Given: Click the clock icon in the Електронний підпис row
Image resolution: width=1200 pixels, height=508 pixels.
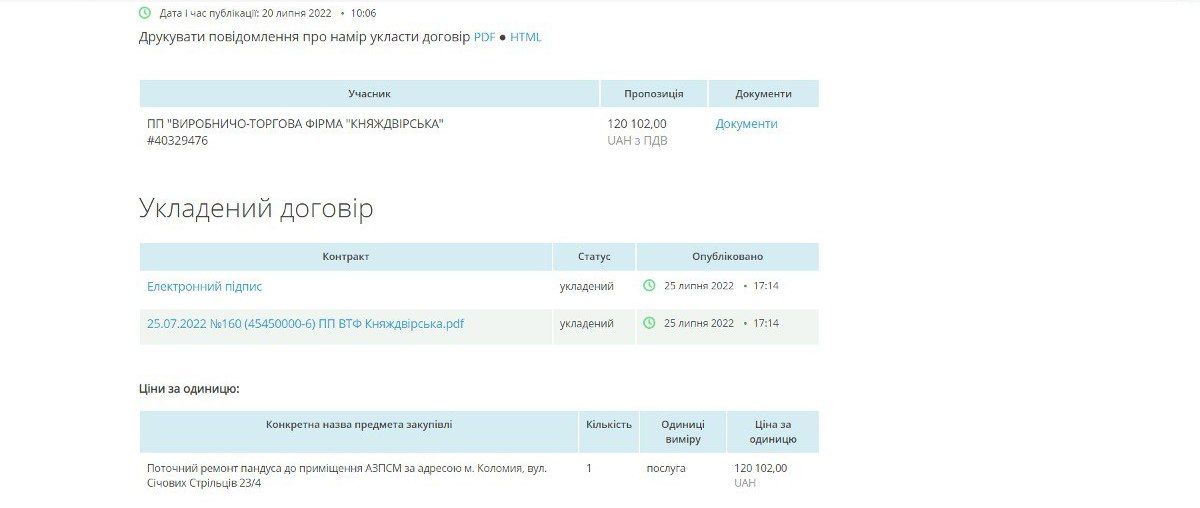Looking at the screenshot, I should point(649,286).
